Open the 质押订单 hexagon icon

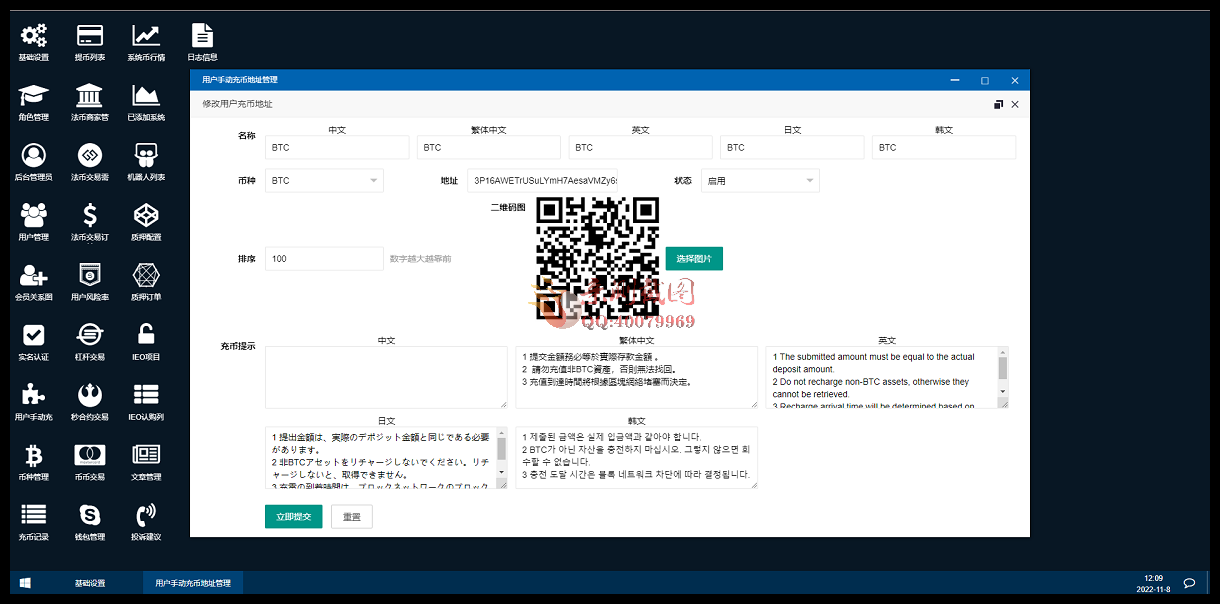[146, 276]
